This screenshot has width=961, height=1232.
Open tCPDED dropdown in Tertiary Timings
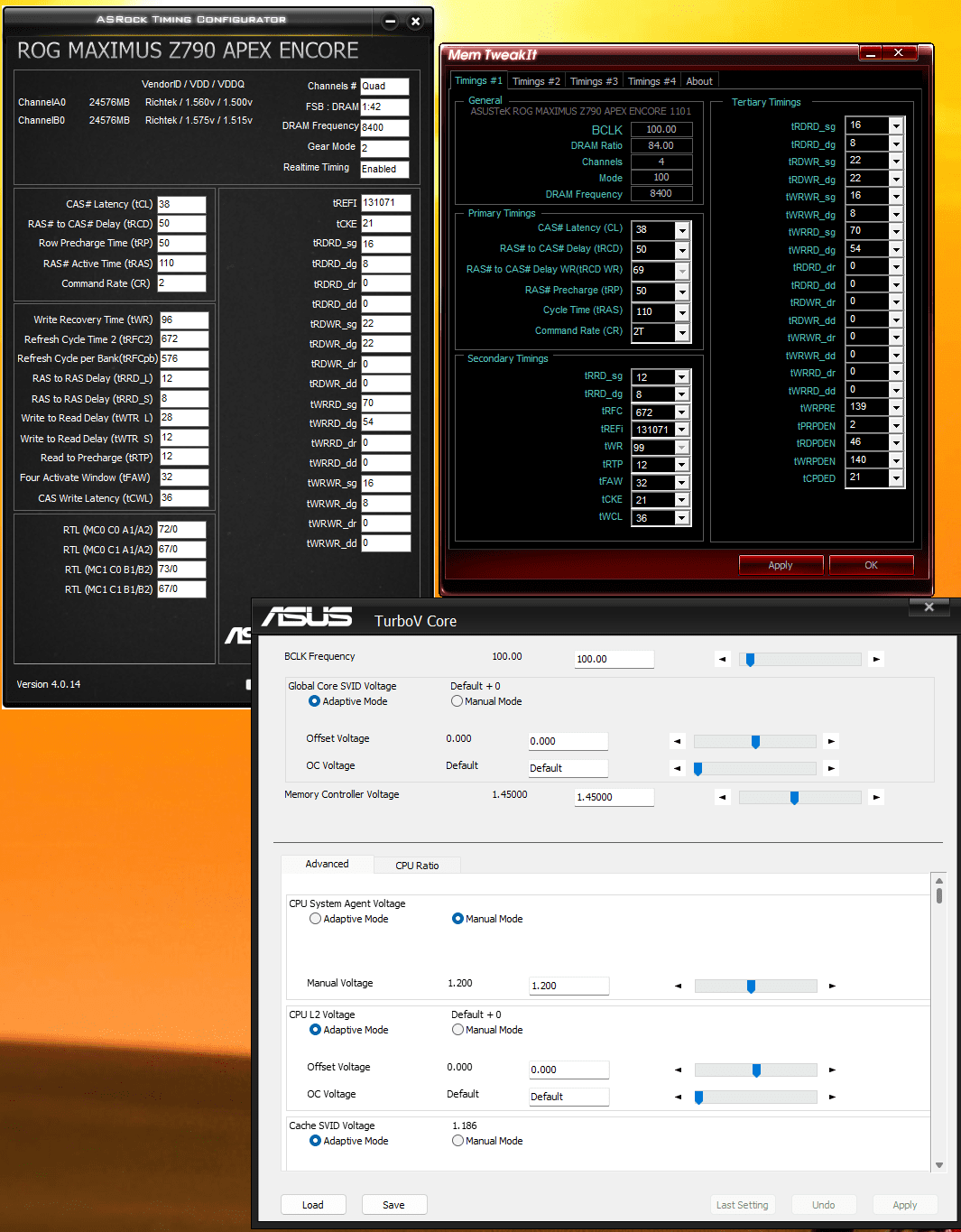coord(896,477)
